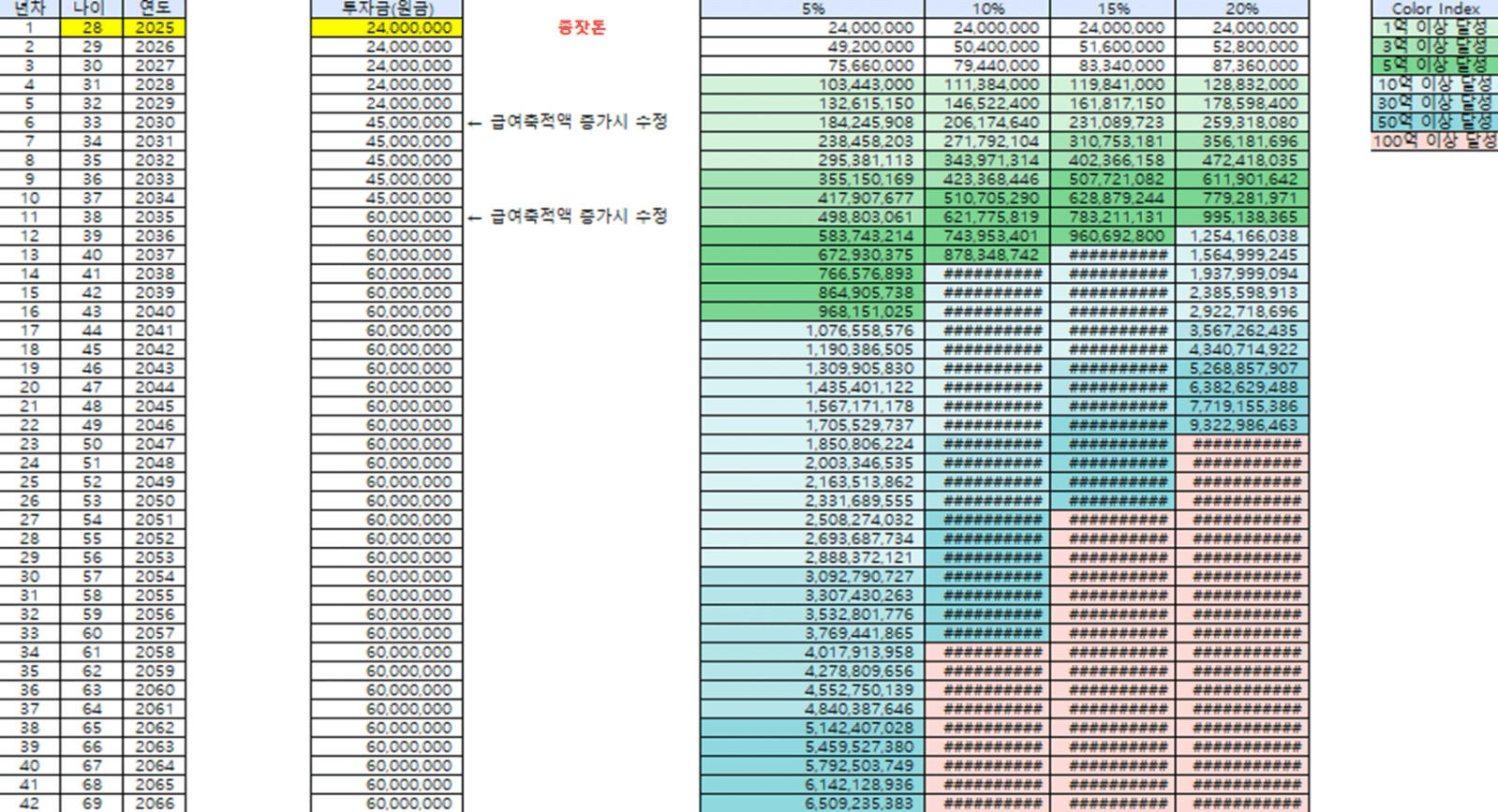Image resolution: width=1498 pixels, height=812 pixels.
Task: Click the value 9,322,986,463 in the 20% column
Action: pyautogui.click(x=1242, y=424)
